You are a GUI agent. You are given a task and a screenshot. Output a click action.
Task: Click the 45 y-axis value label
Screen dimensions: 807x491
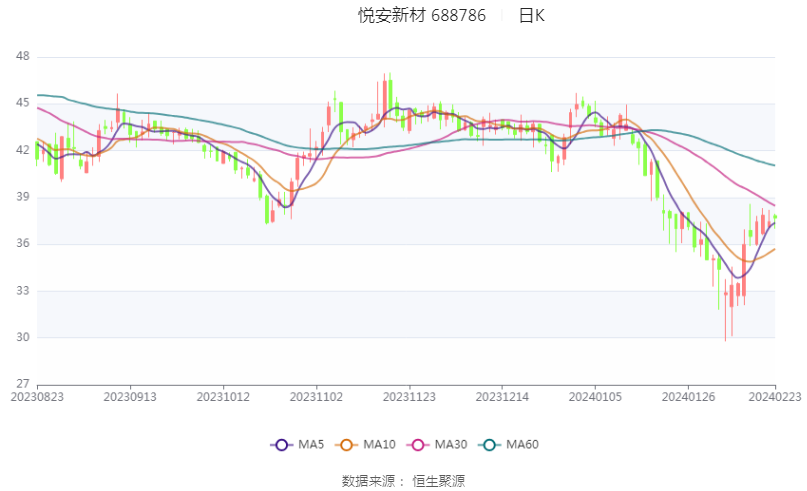pos(23,103)
